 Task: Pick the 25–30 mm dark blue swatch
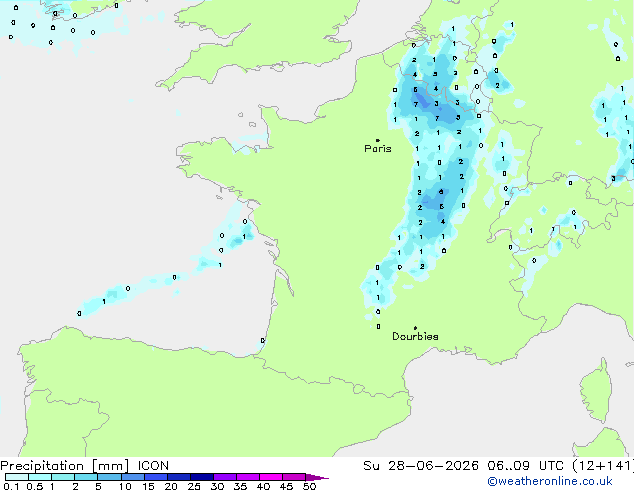pos(201,477)
